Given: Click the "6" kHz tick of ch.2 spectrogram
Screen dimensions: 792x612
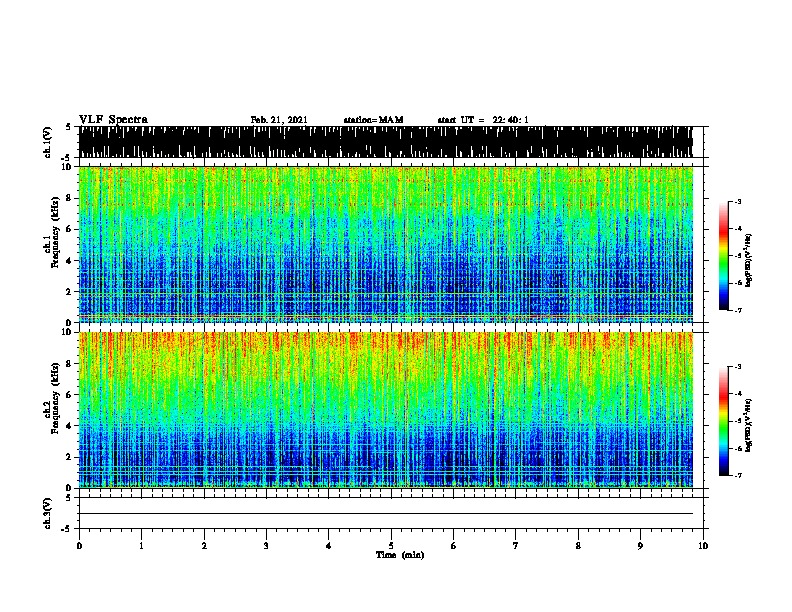Looking at the screenshot, I should click(x=69, y=395).
